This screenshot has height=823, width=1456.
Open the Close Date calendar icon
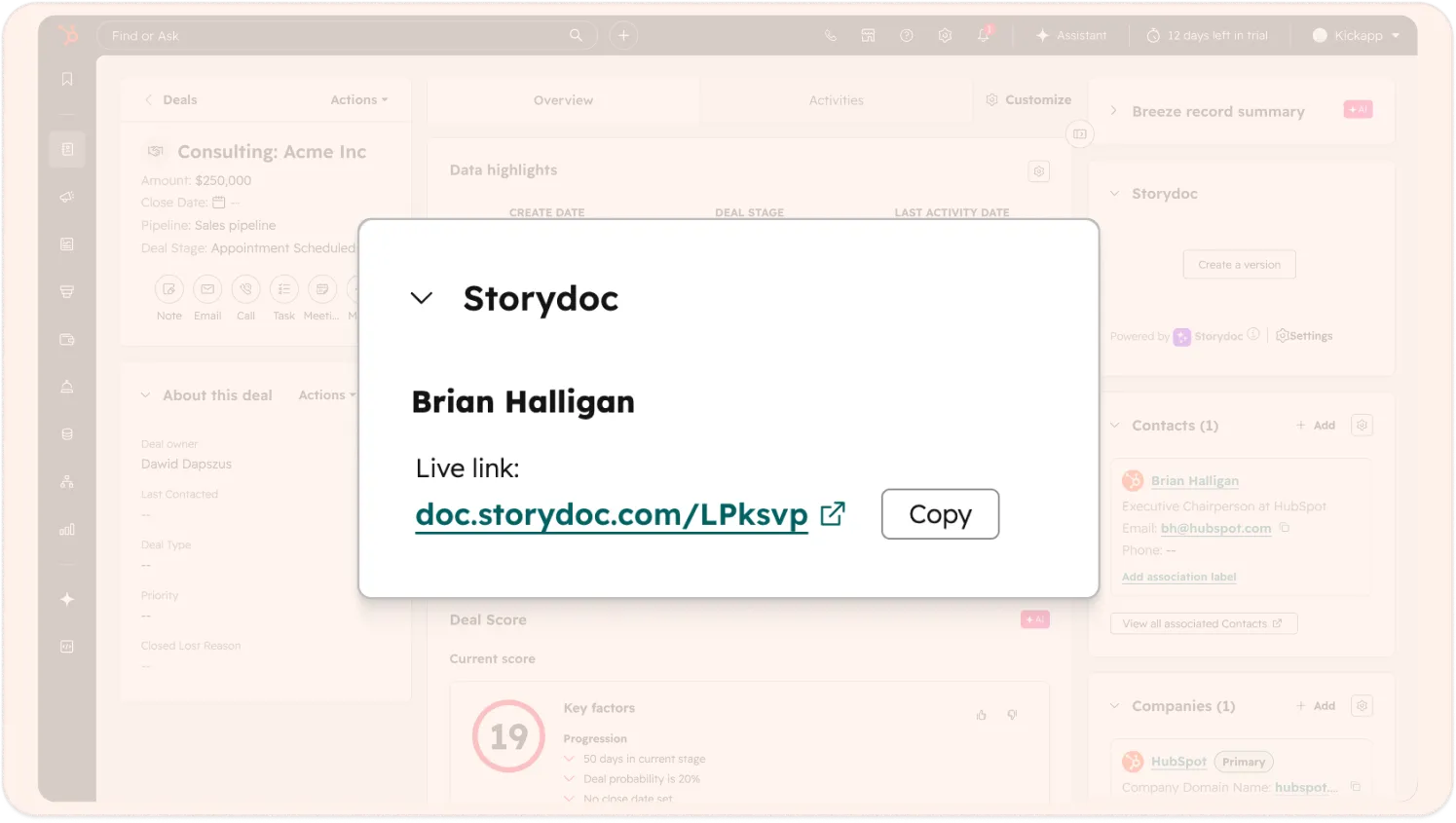(x=219, y=203)
